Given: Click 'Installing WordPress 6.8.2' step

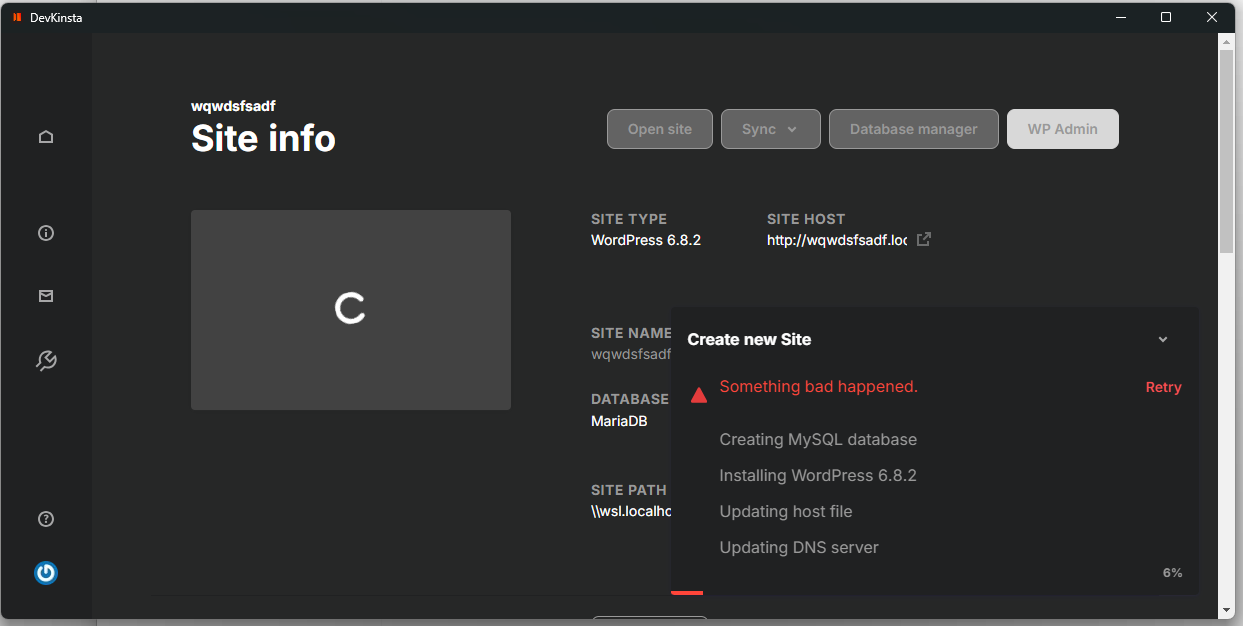Looking at the screenshot, I should (818, 475).
